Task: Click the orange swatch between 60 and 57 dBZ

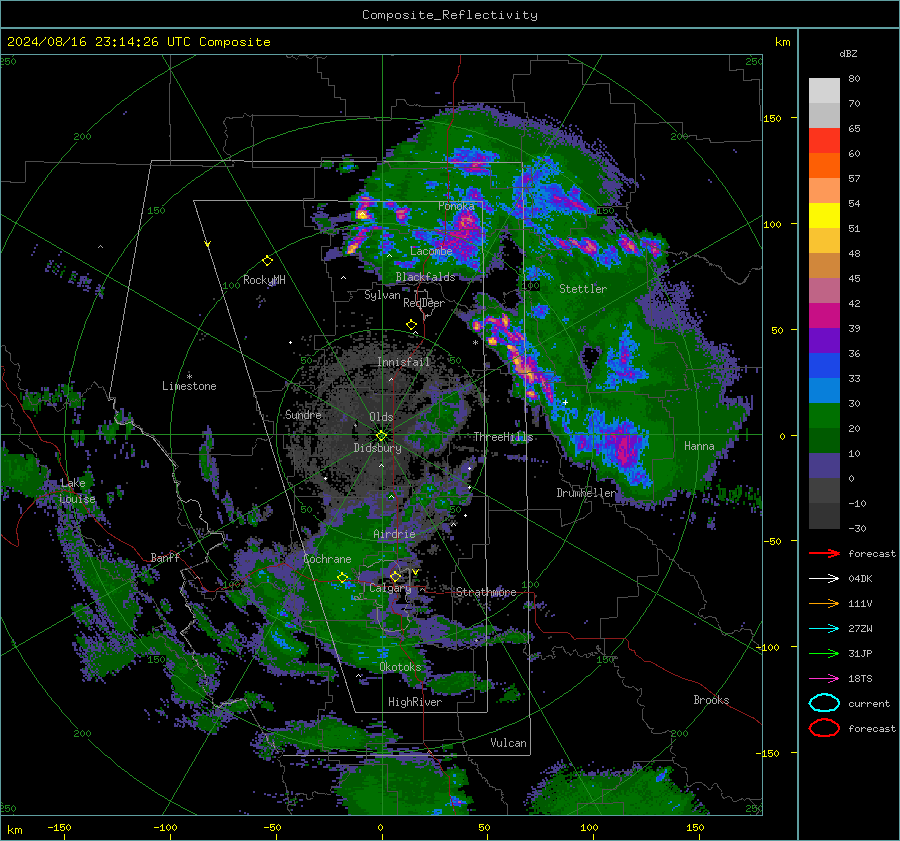Action: (x=824, y=166)
